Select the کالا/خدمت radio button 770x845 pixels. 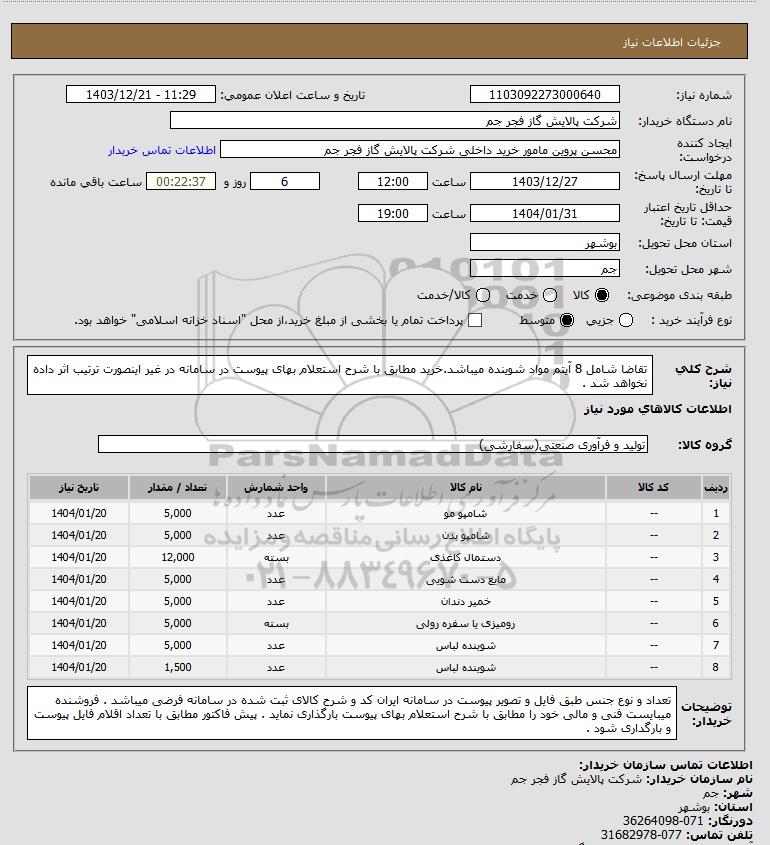click(x=483, y=295)
